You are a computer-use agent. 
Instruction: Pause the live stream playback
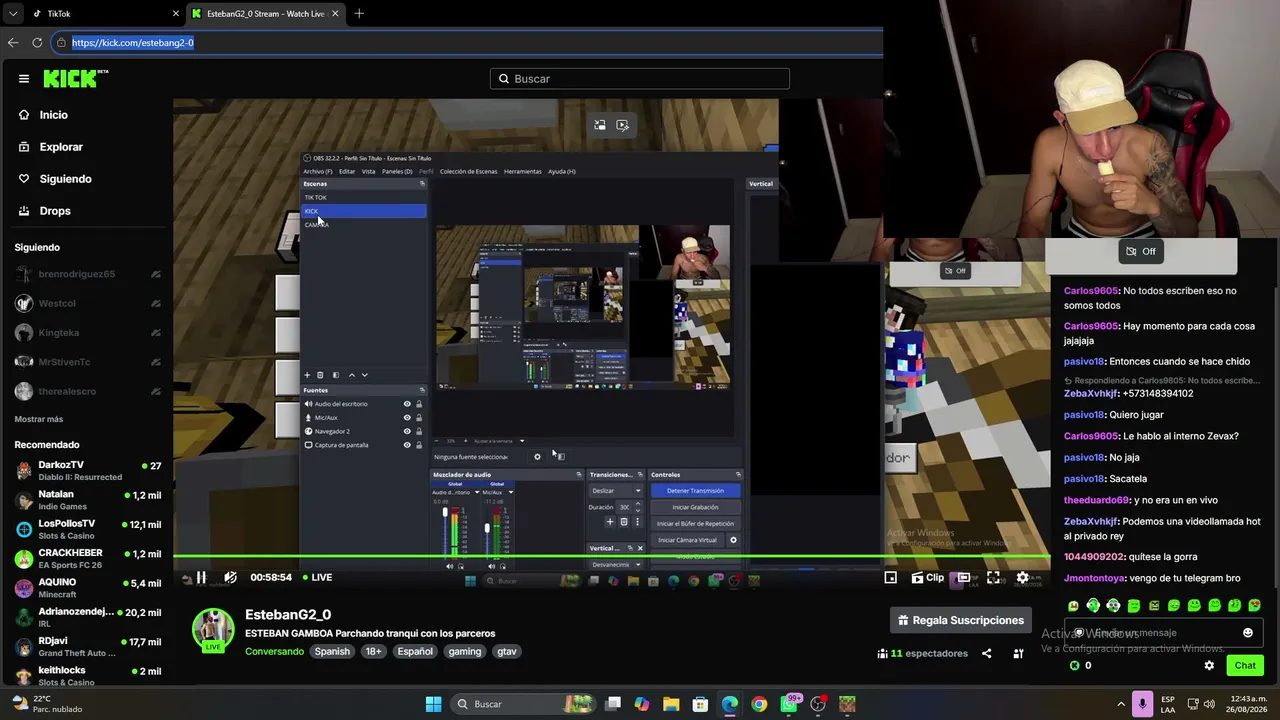(201, 577)
